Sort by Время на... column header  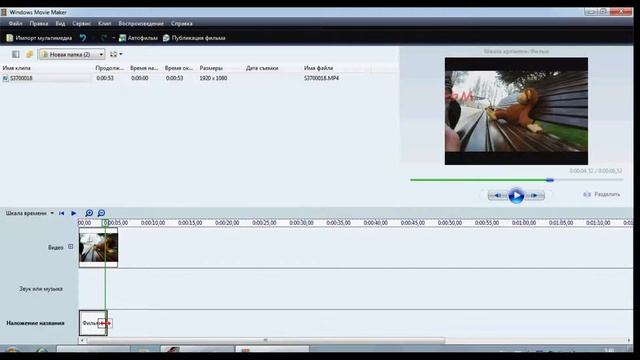pyautogui.click(x=144, y=68)
